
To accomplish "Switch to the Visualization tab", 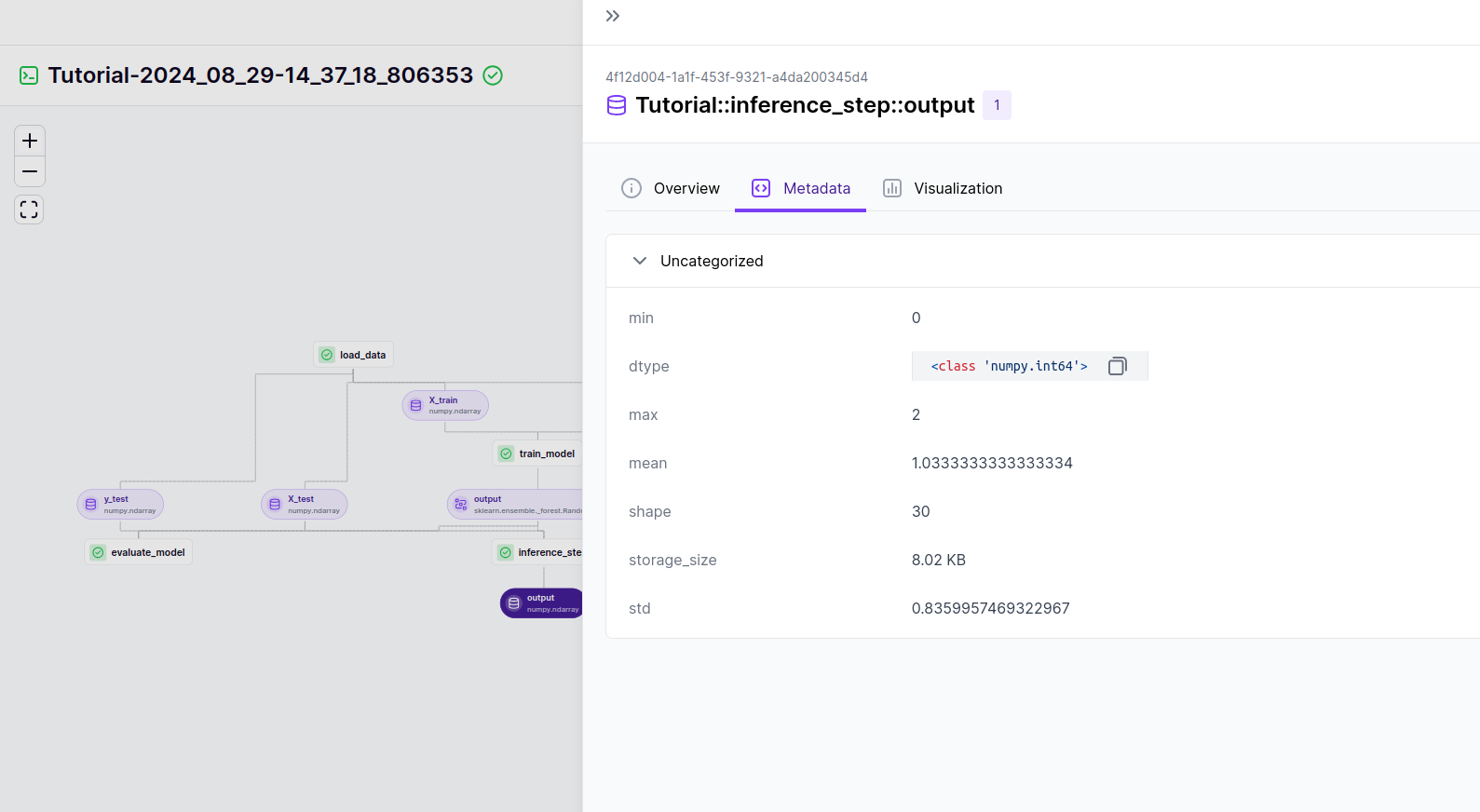I will click(x=943, y=188).
